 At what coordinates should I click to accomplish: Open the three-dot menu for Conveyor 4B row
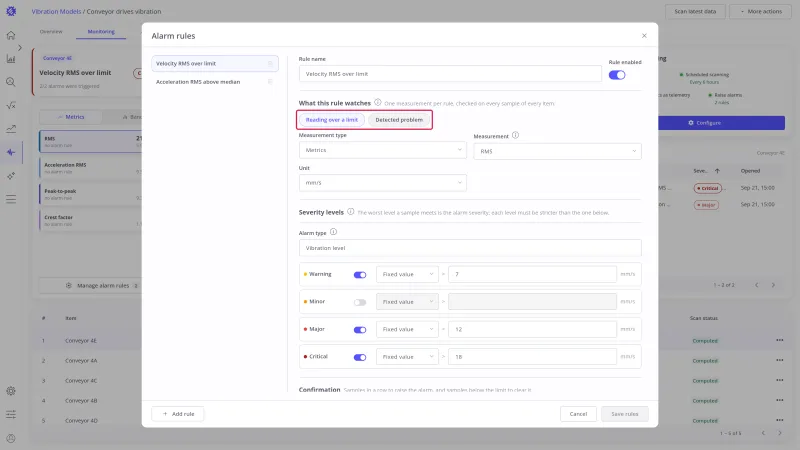pos(780,400)
